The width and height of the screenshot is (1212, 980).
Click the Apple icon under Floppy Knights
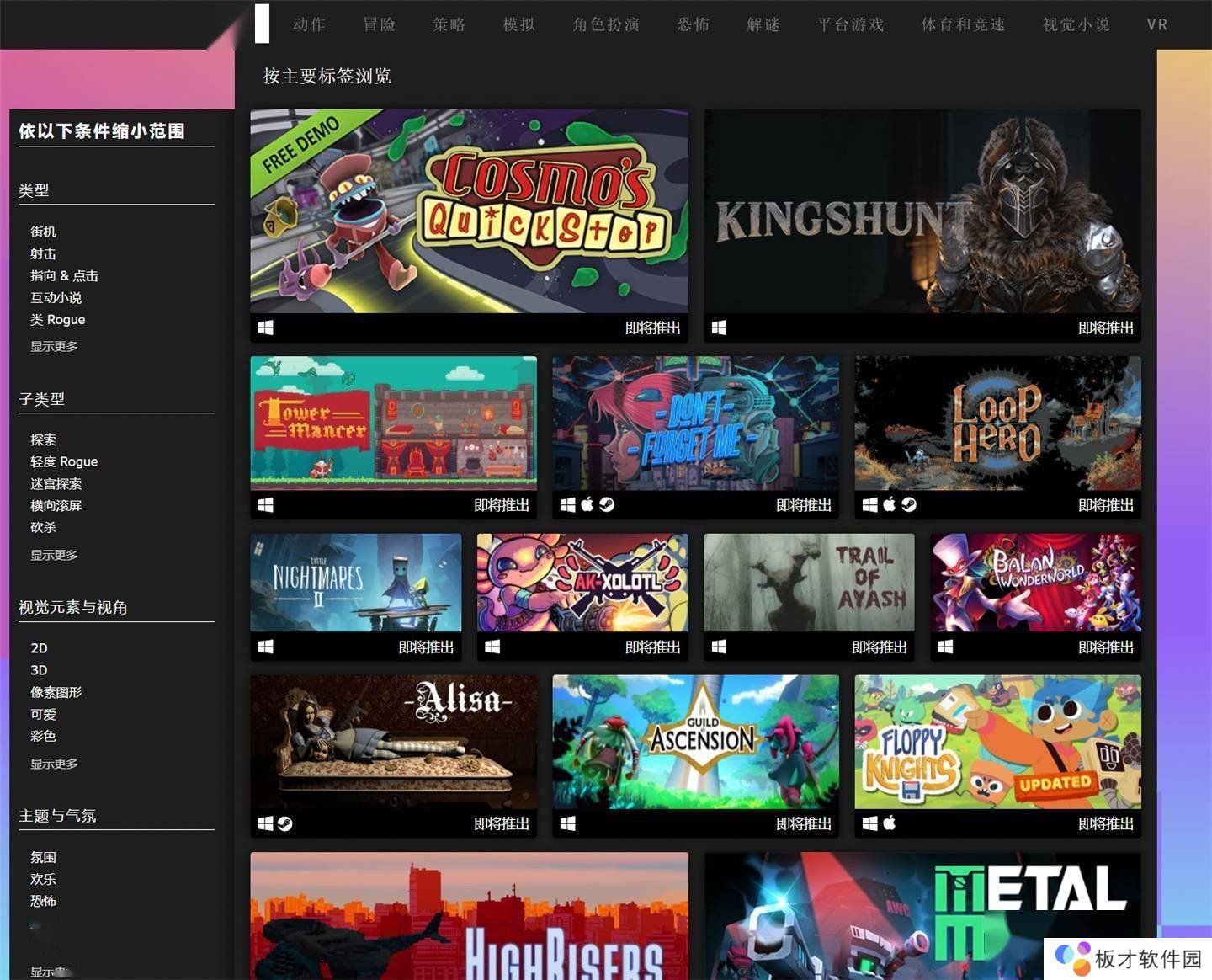[890, 823]
